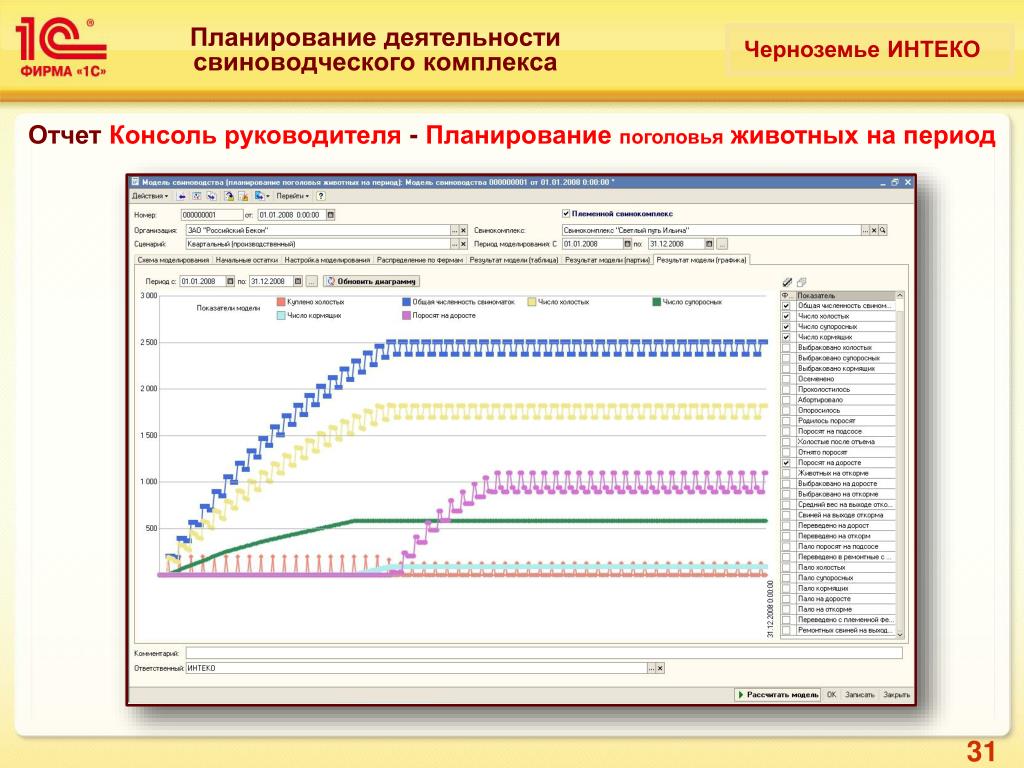Open Сценарий selection ellipsis button

(455, 244)
